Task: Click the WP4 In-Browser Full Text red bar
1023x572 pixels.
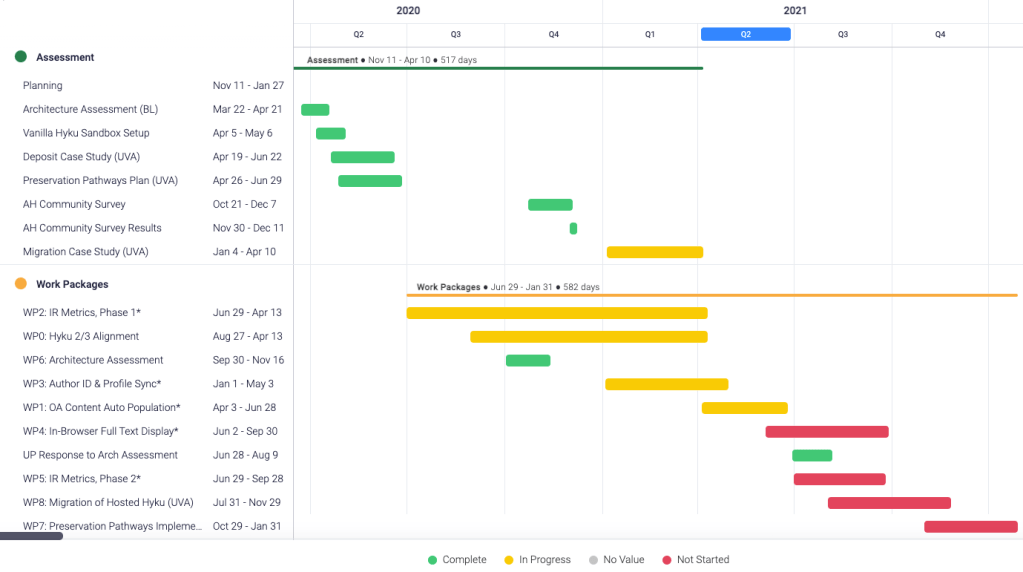Action: pos(827,432)
